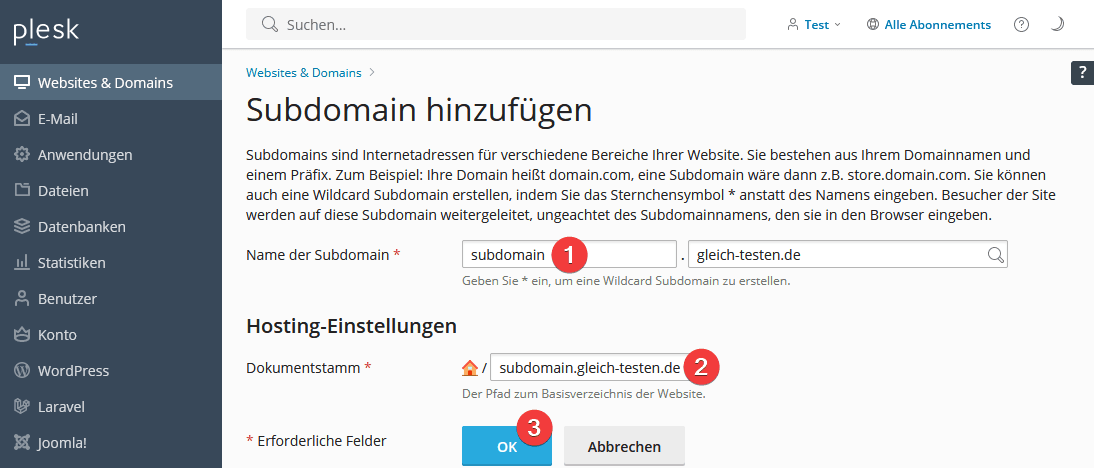Screen dimensions: 1094x468
Task: Open Laravel section
Action: (x=111, y=407)
